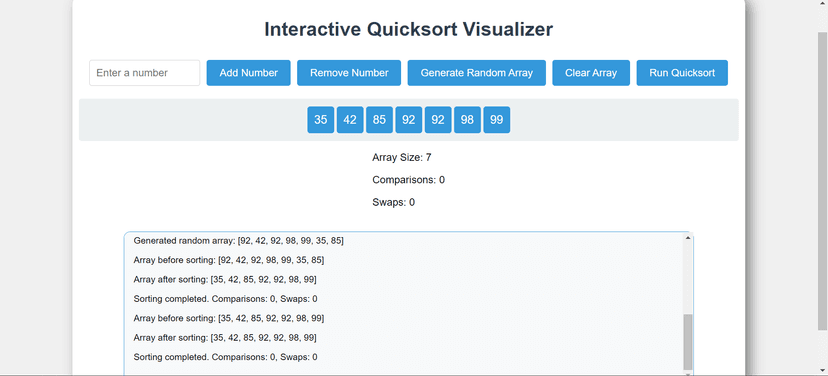Focus the Enter a number field
Screen dimensions: 828x376
pos(145,73)
